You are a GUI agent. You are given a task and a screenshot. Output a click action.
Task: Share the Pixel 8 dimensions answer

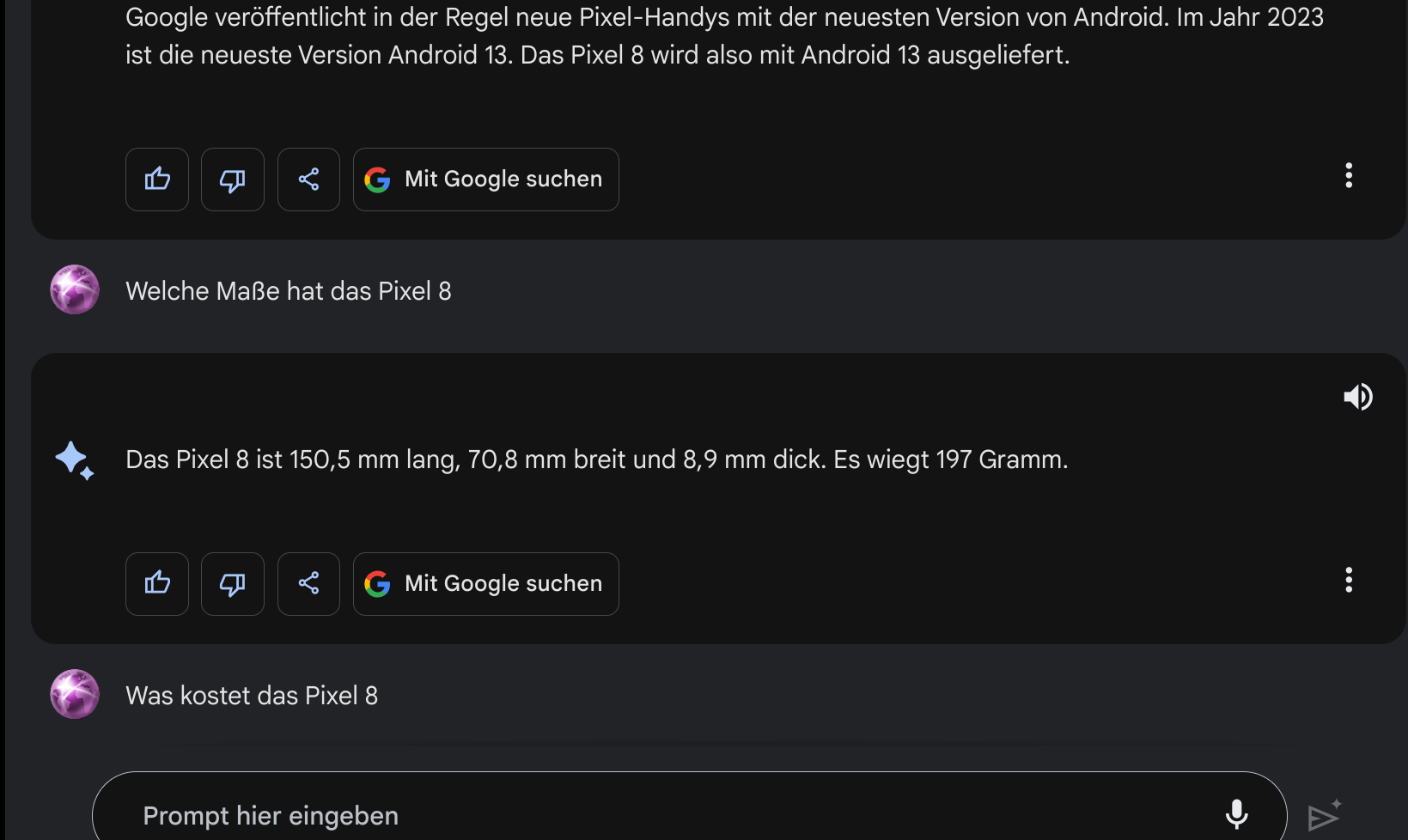(308, 584)
